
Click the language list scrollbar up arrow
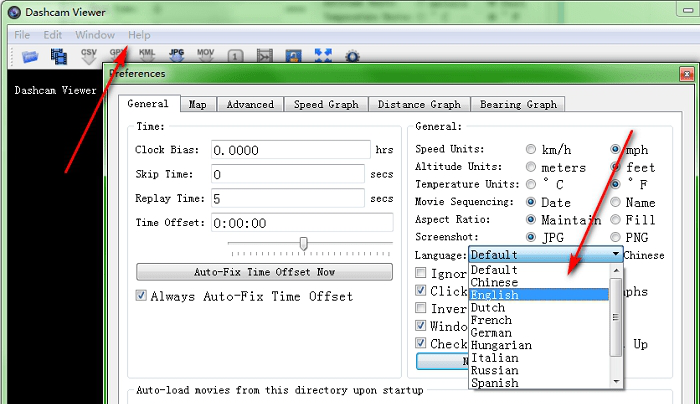pyautogui.click(x=616, y=270)
